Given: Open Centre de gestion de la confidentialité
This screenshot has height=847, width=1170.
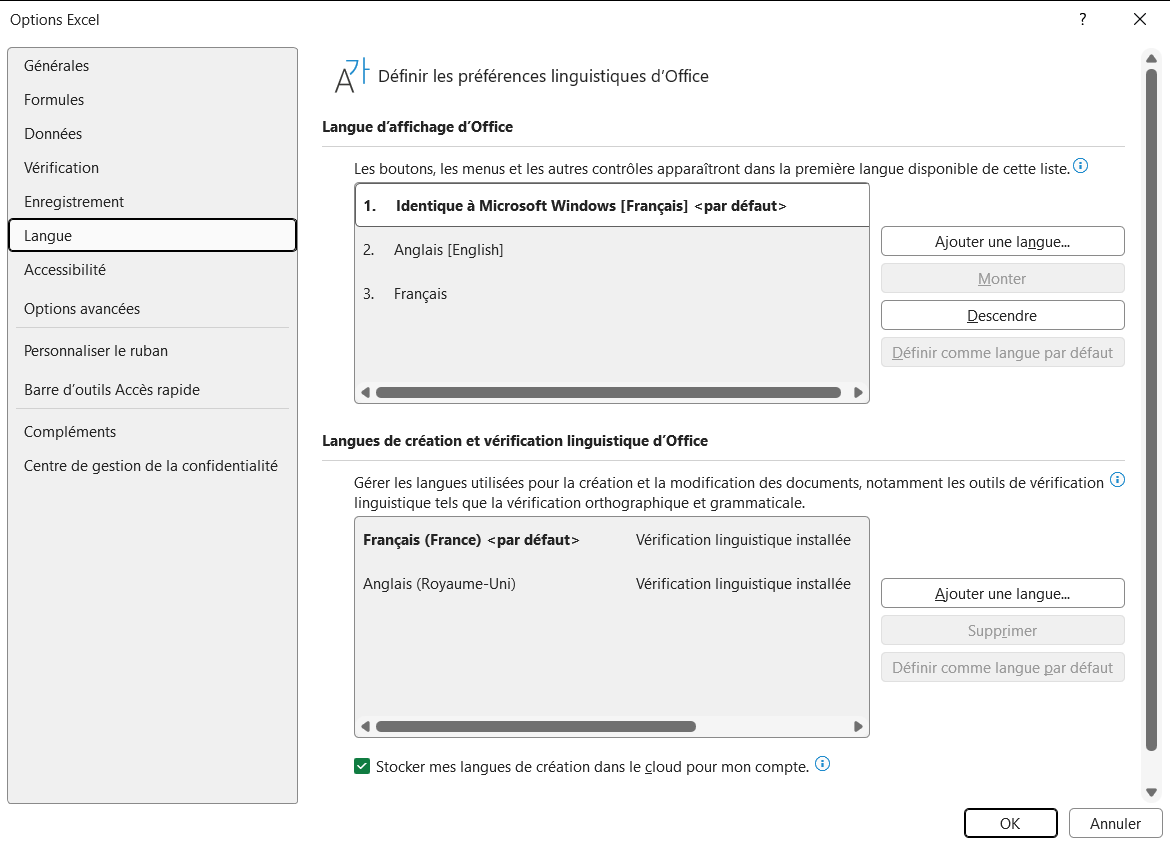Looking at the screenshot, I should coord(152,466).
